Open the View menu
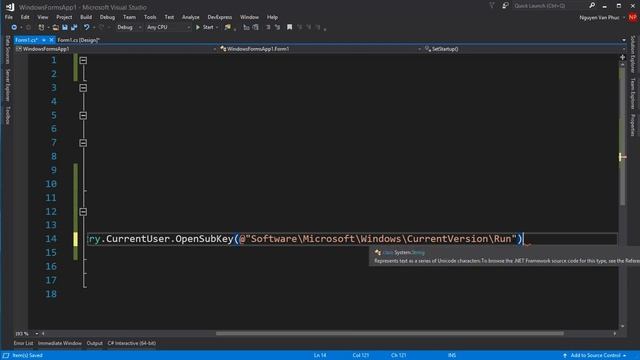Viewport: 640px width, 360px height. (x=42, y=17)
